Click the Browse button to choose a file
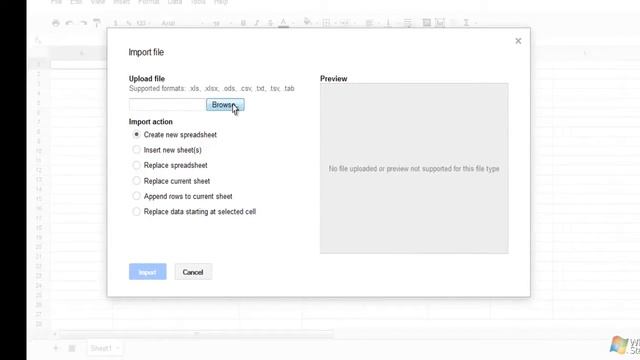The image size is (640, 360). (x=225, y=105)
